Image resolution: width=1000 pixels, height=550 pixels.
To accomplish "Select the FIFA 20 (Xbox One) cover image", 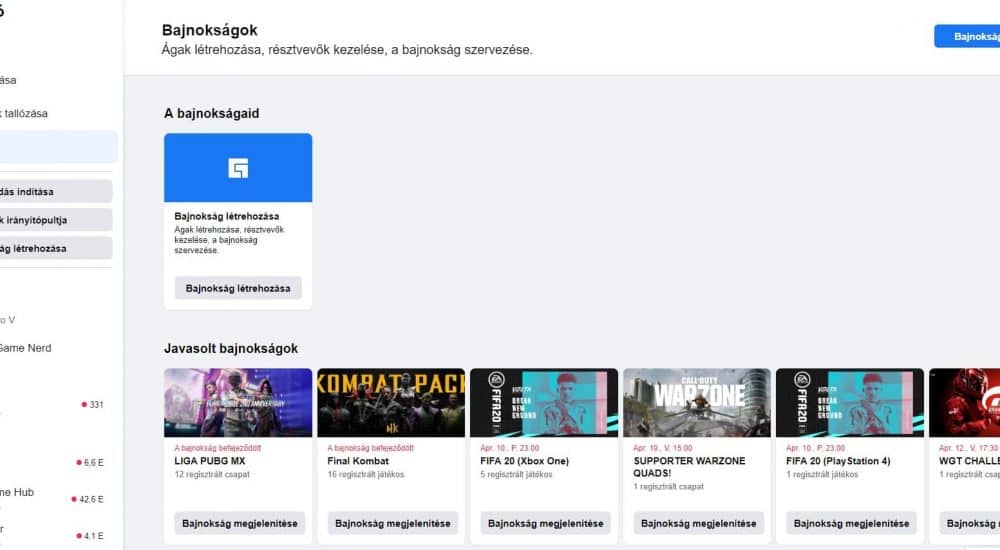I will click(x=544, y=402).
